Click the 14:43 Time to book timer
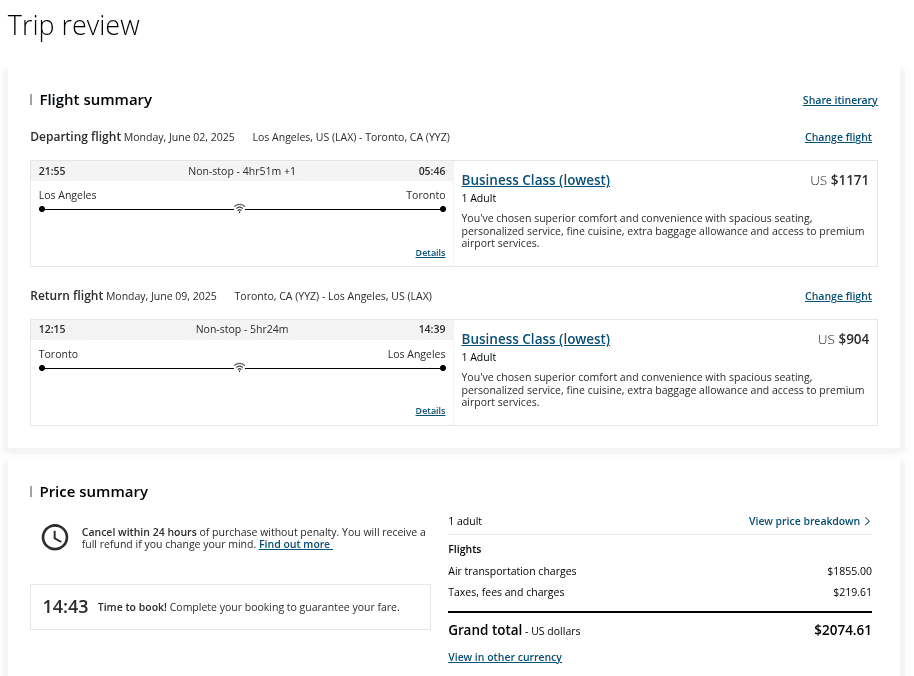The height and width of the screenshot is (676, 914). pyautogui.click(x=64, y=606)
